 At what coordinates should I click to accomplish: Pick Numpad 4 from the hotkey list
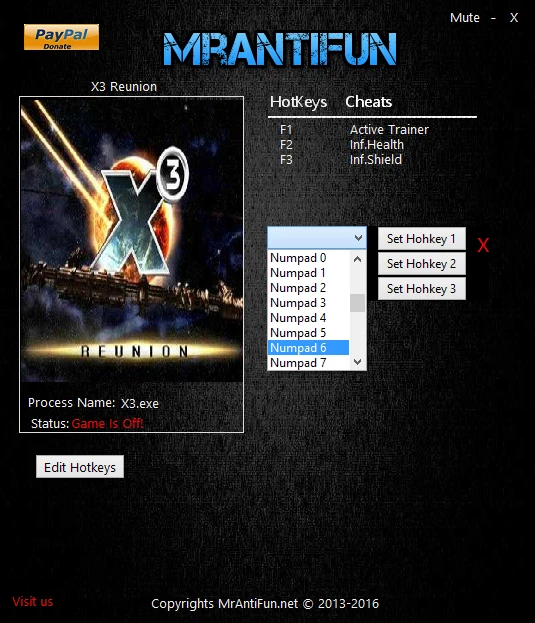click(x=308, y=318)
